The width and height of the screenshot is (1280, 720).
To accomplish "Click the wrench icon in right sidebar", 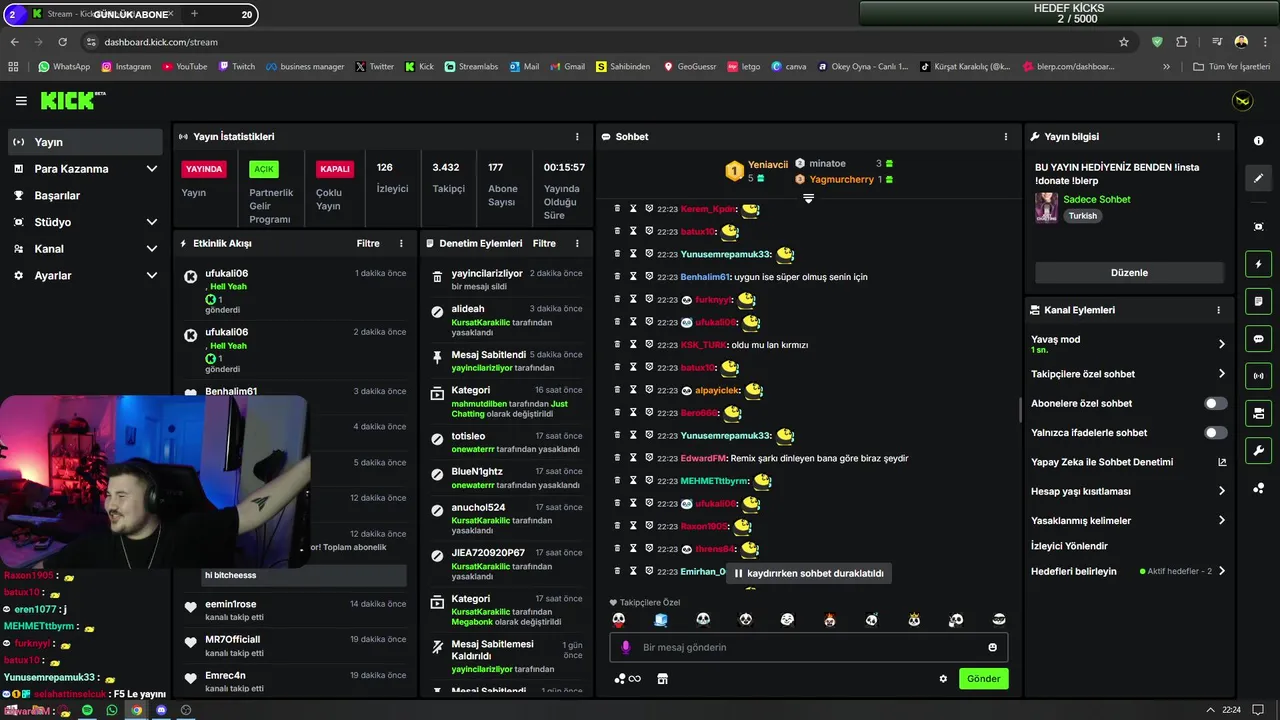I will coord(1258,450).
